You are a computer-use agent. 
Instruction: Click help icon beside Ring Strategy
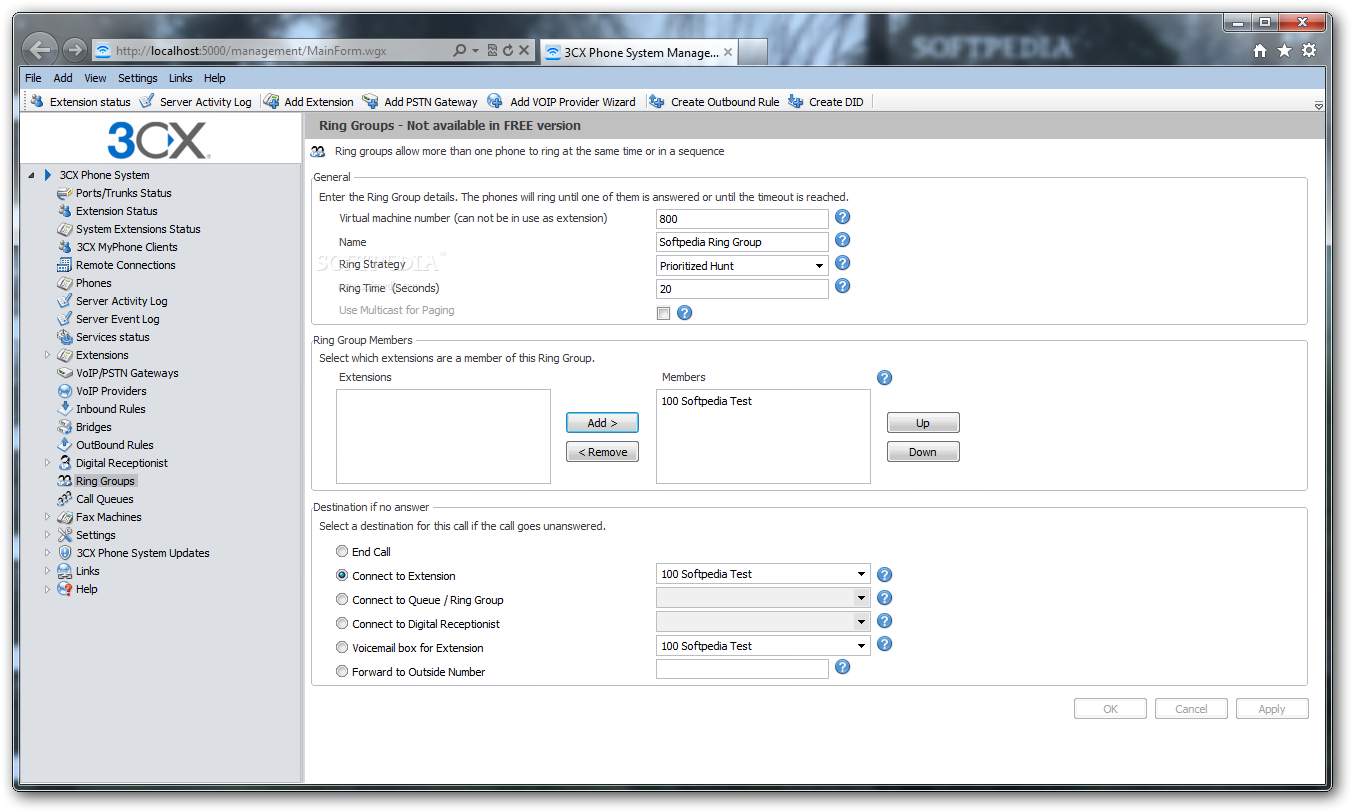click(x=842, y=263)
